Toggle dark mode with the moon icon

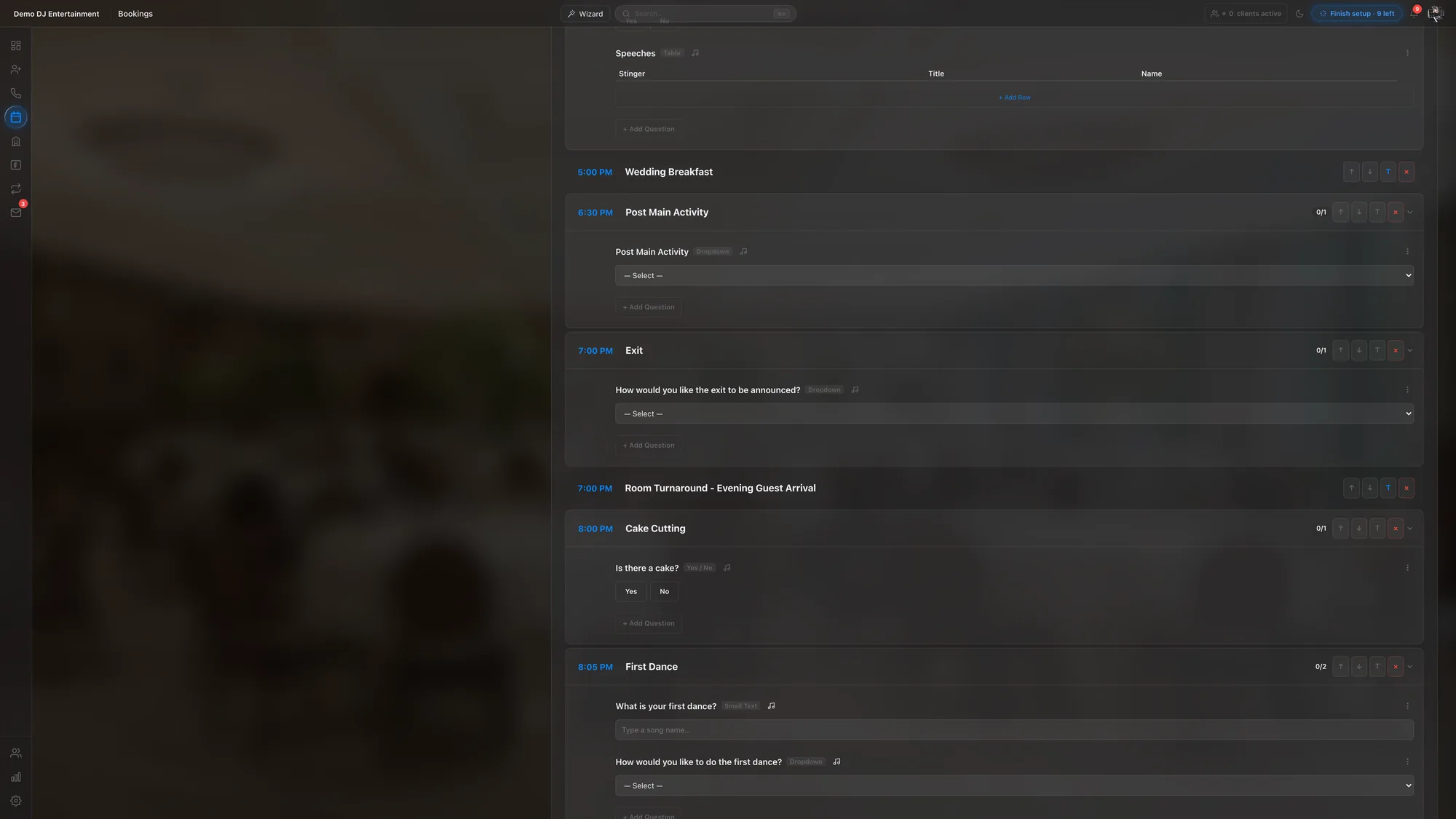[1299, 14]
